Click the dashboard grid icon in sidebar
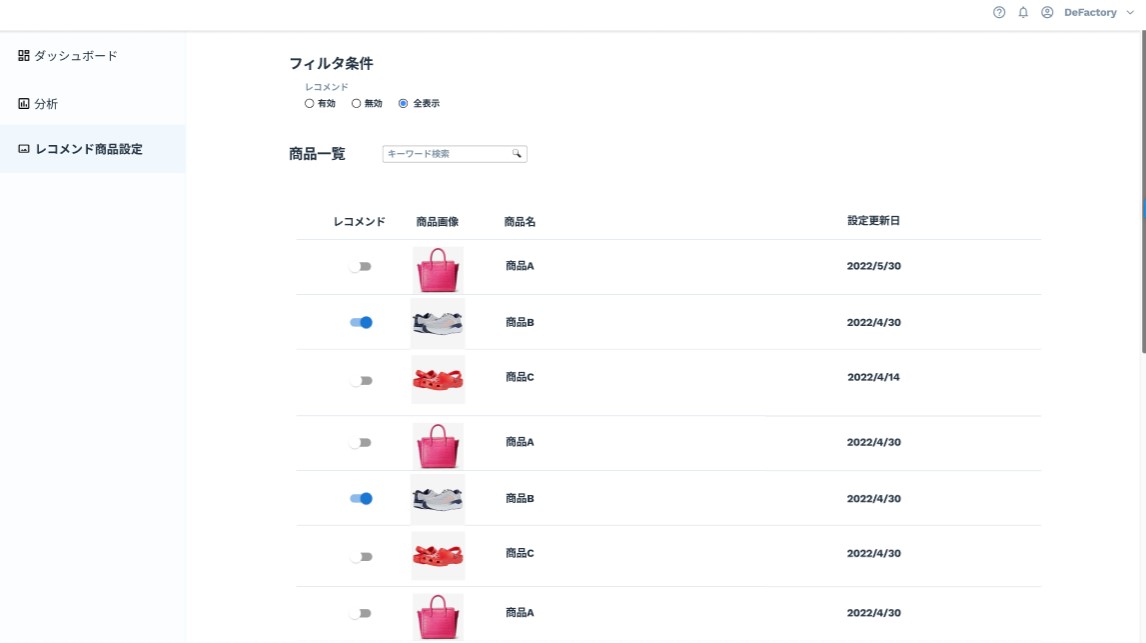The height and width of the screenshot is (643, 1146). (23, 56)
